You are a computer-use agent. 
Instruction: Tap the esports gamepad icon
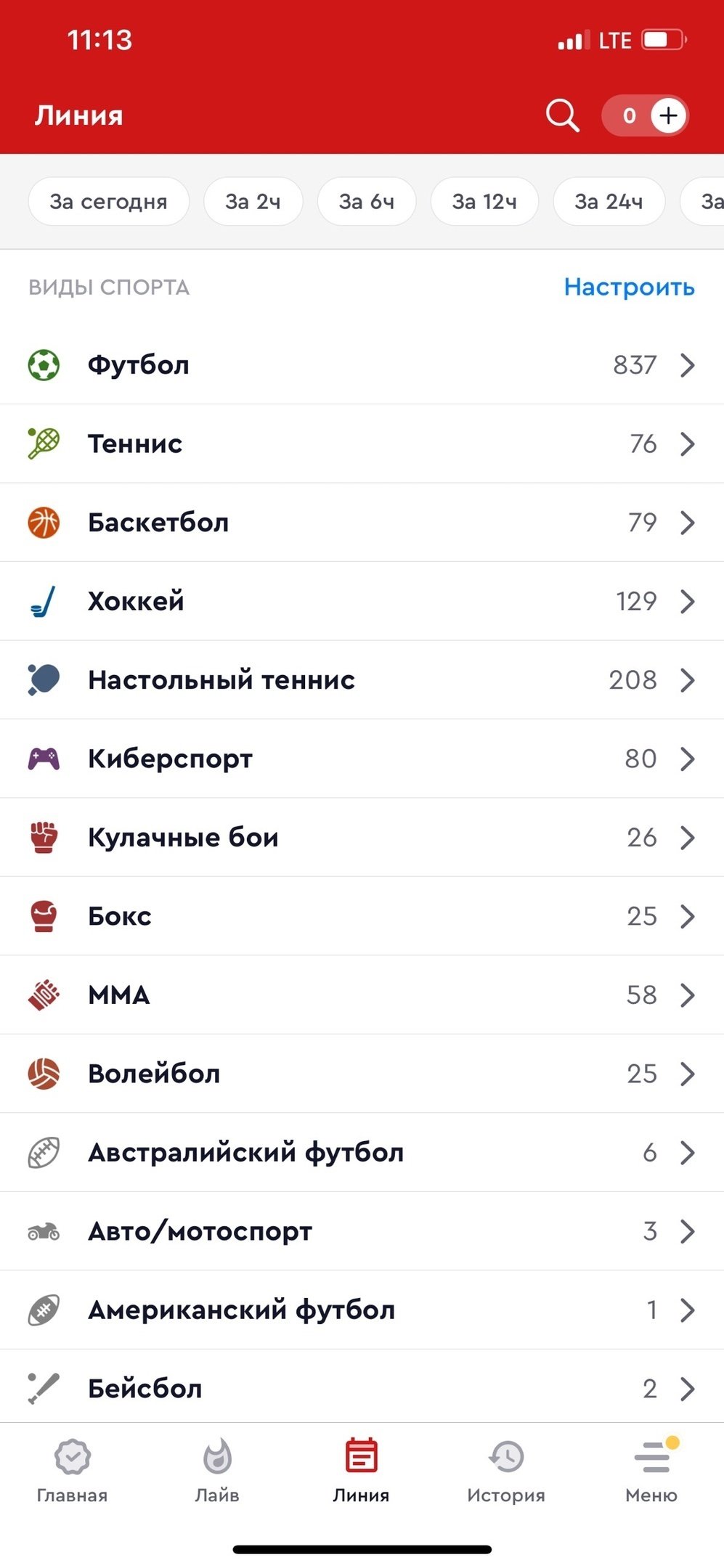(x=44, y=759)
